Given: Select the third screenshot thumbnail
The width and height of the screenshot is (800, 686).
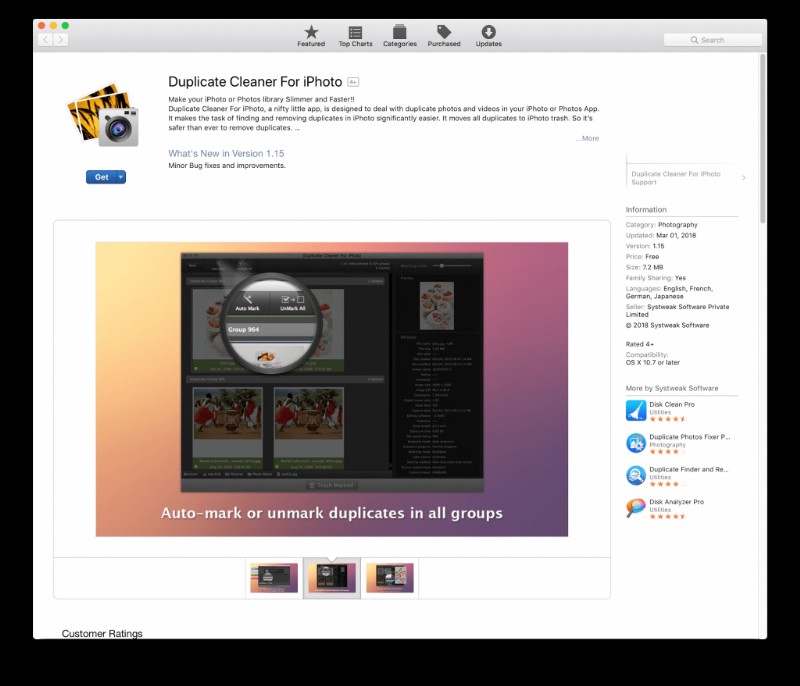Looking at the screenshot, I should coord(390,578).
